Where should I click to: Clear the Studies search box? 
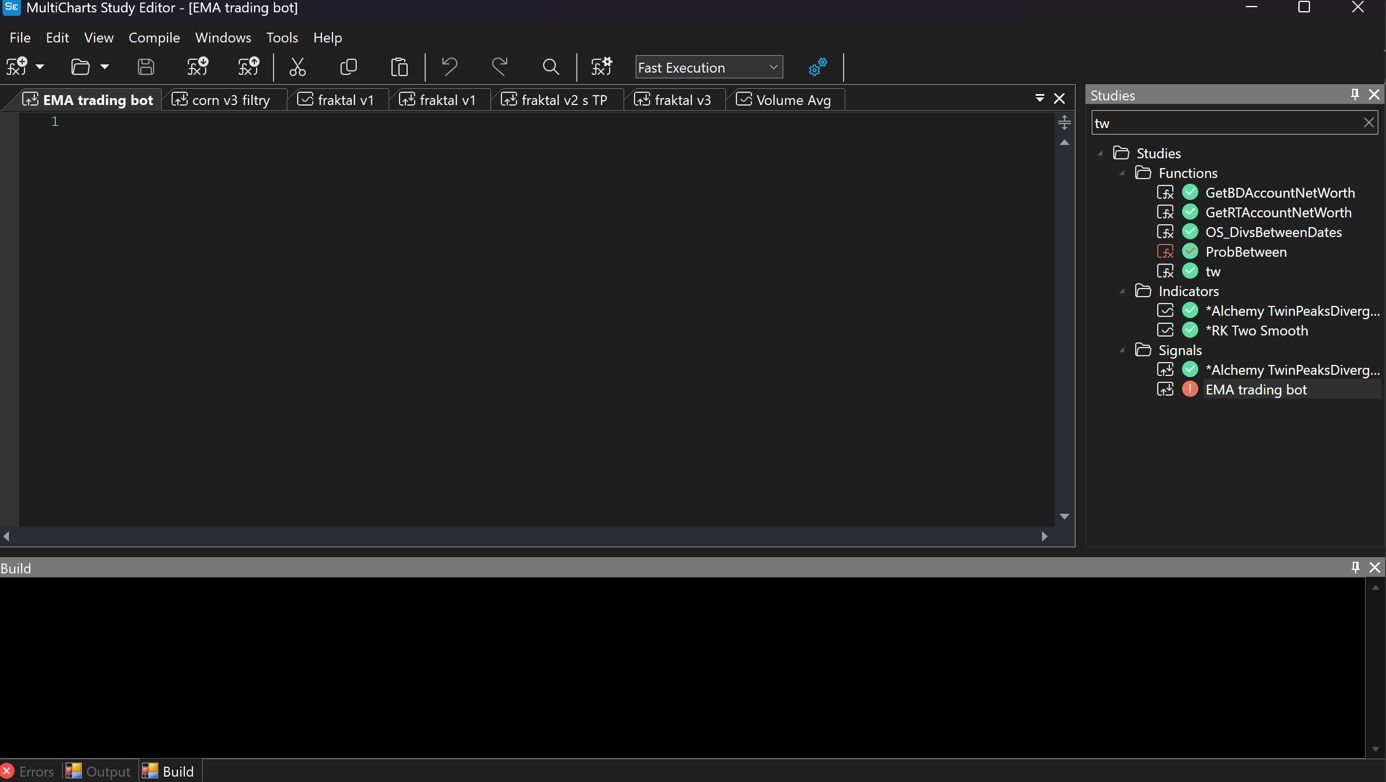(x=1369, y=123)
